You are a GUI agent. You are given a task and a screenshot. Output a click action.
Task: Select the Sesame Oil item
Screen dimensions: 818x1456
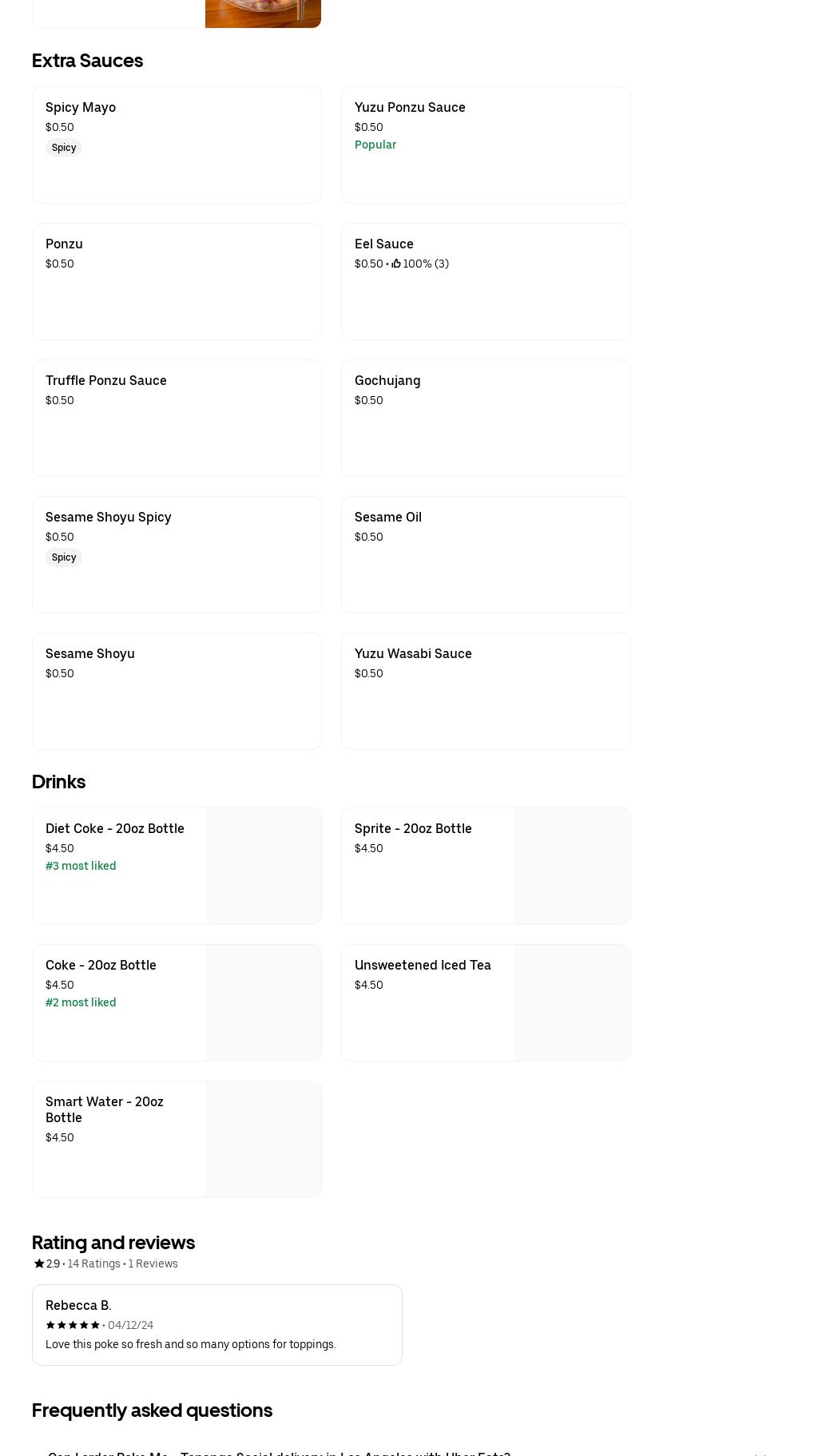486,554
